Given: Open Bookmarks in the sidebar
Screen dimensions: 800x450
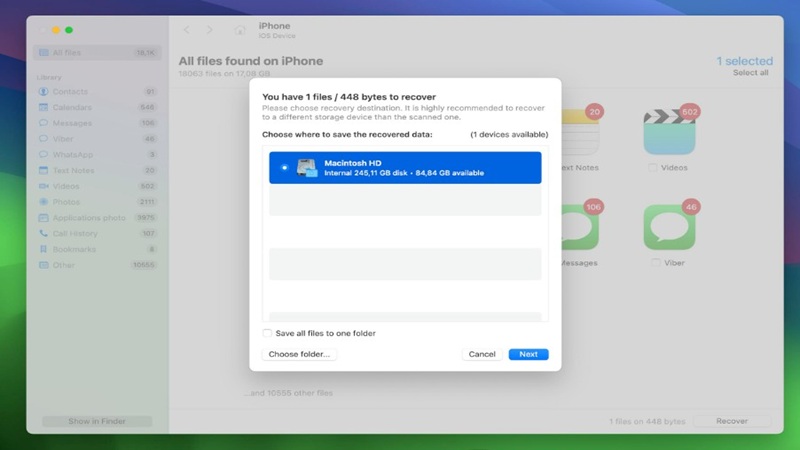Looking at the screenshot, I should 97,249.
